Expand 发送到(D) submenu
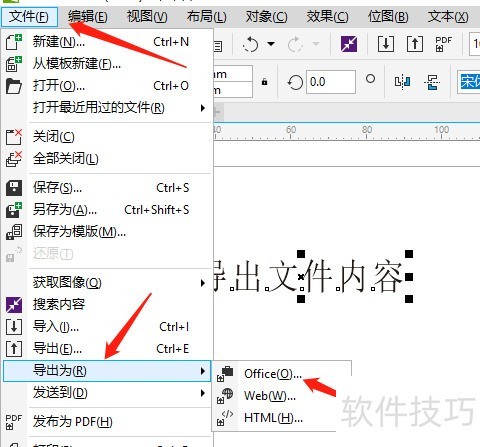This screenshot has height=447, width=480. (x=107, y=393)
